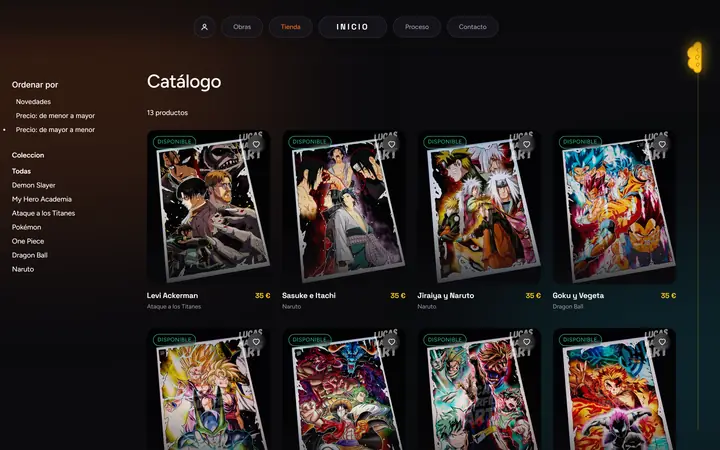Screen dimensions: 720x450
Task: Favorite the Levi Ackerman poster
Action: pyautogui.click(x=256, y=144)
